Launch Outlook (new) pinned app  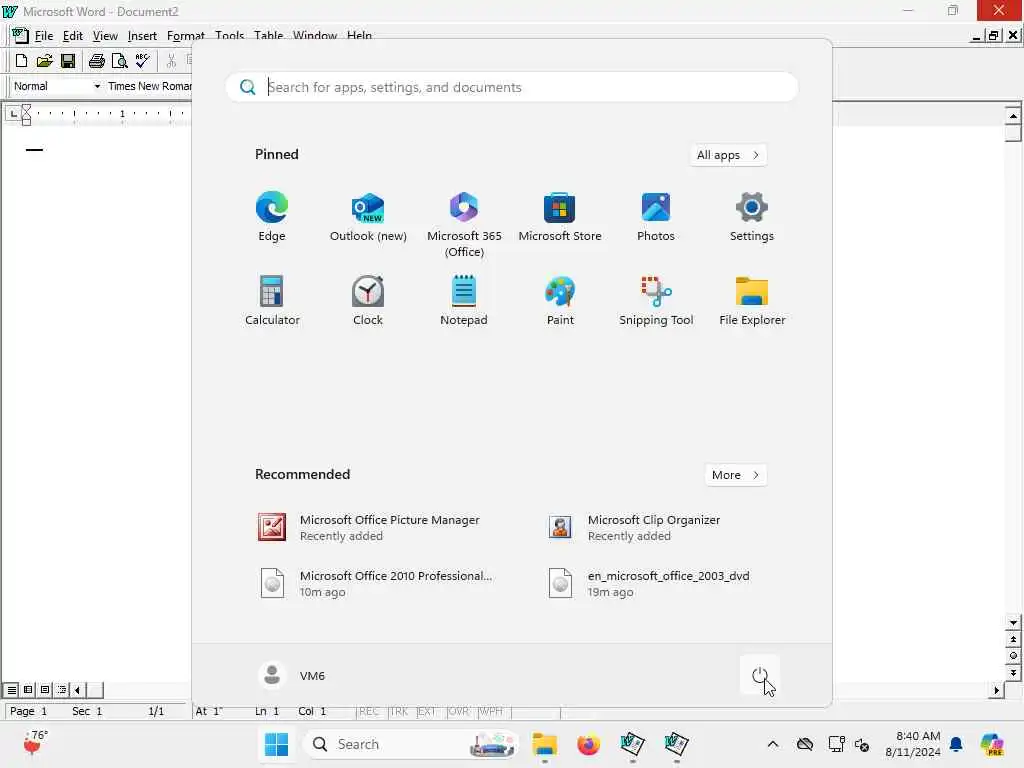tap(368, 217)
